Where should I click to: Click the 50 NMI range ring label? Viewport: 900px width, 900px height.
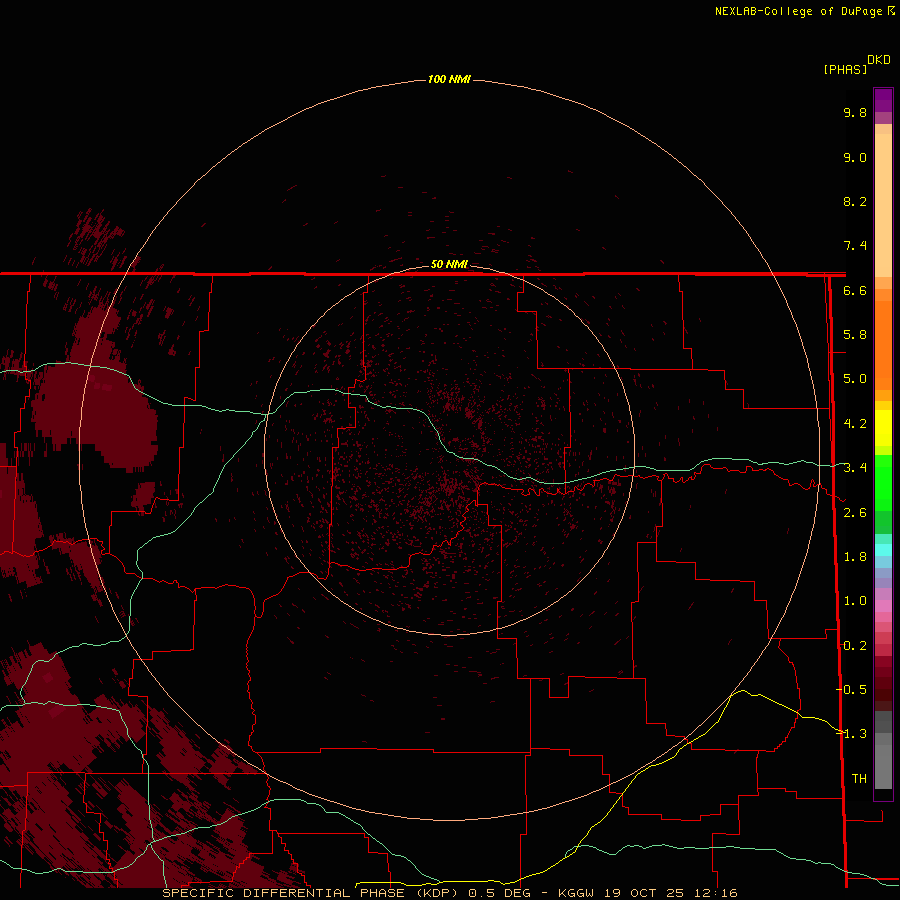click(449, 264)
